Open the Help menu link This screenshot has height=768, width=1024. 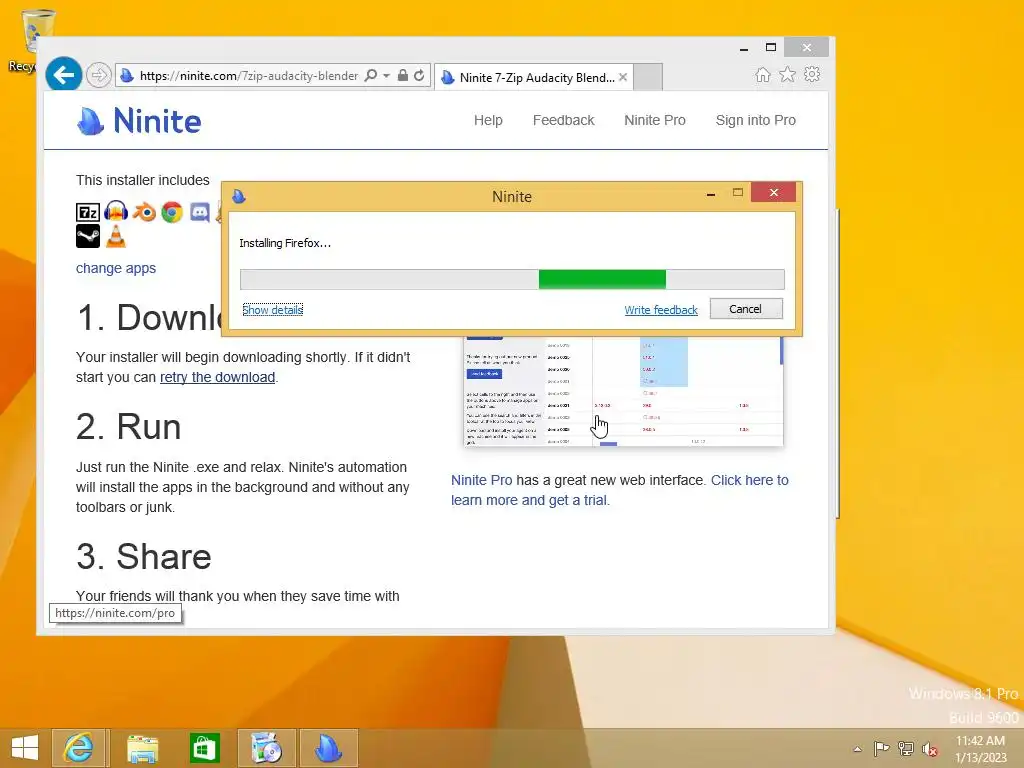pyautogui.click(x=488, y=120)
